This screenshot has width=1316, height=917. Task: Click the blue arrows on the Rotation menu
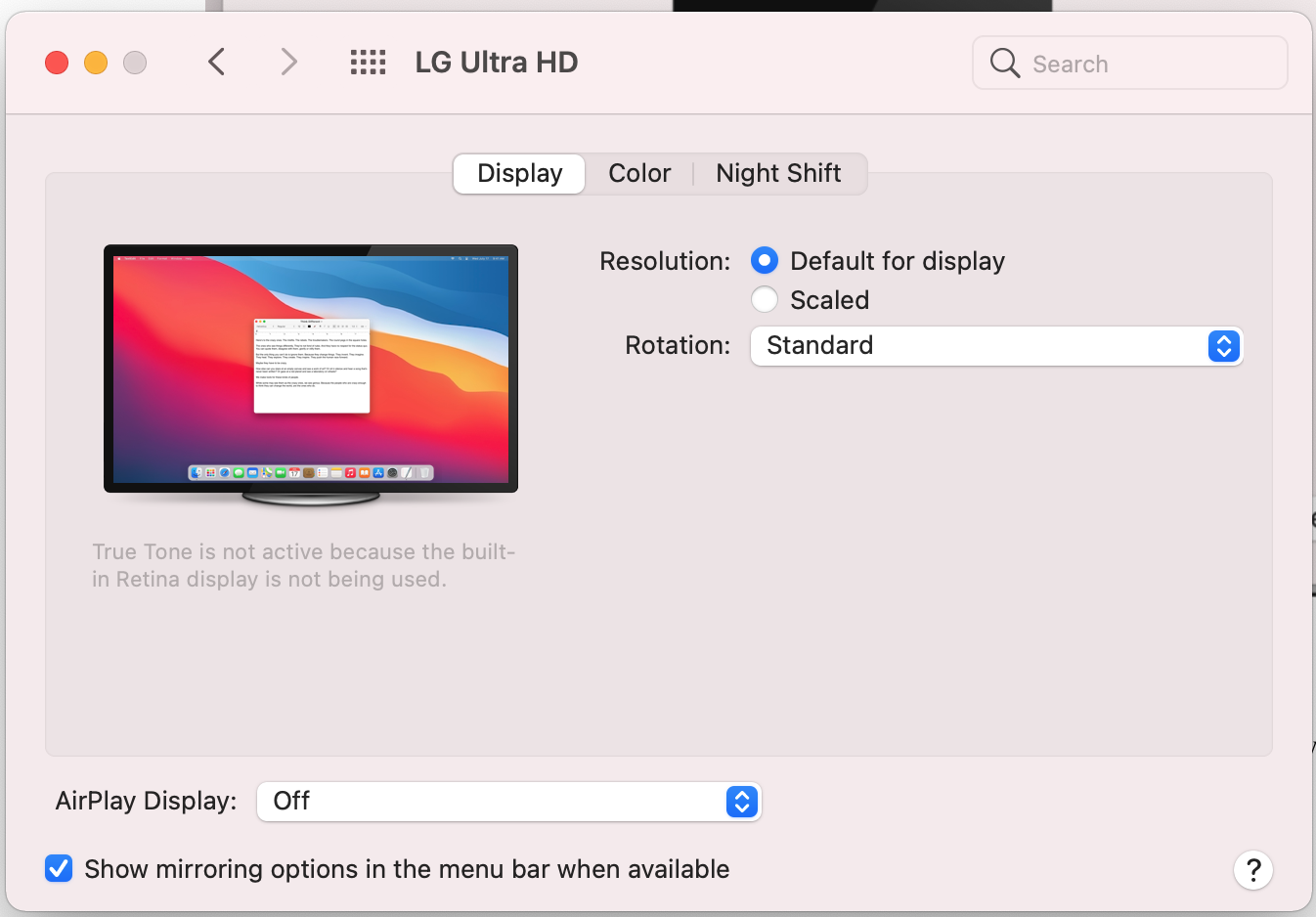point(1223,346)
